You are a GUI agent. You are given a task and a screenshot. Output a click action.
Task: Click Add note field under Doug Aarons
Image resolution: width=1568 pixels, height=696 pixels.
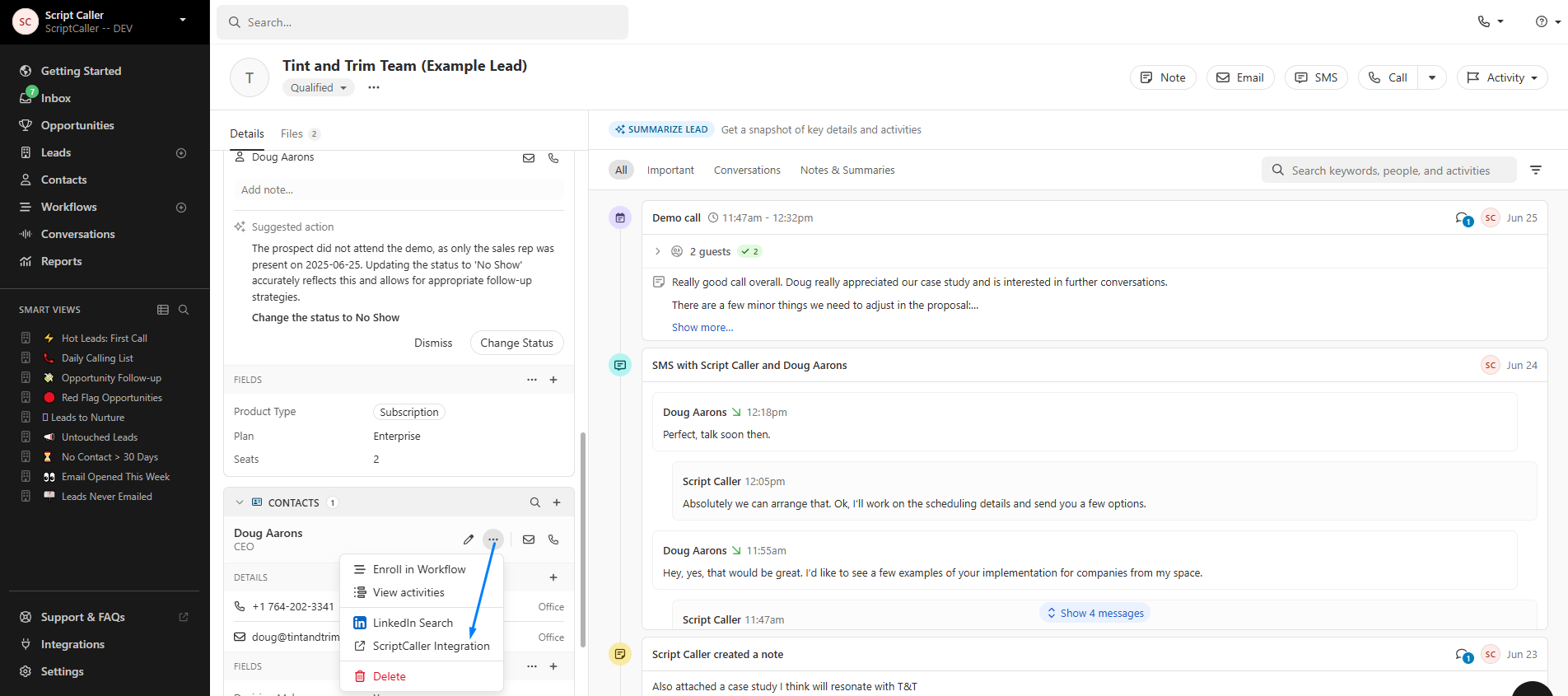399,189
